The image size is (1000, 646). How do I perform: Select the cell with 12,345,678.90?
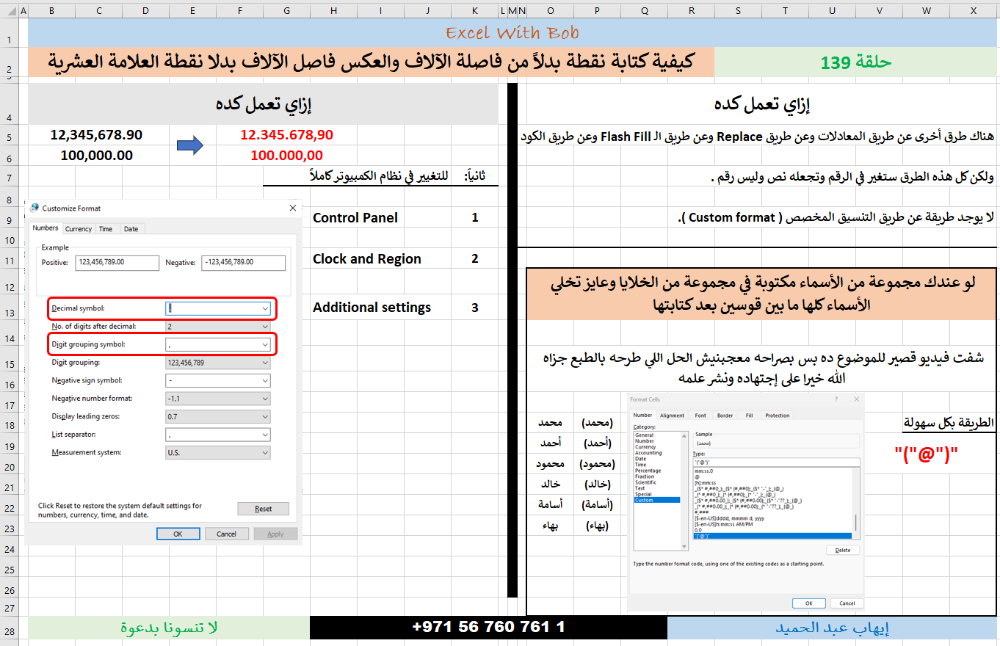[x=96, y=135]
